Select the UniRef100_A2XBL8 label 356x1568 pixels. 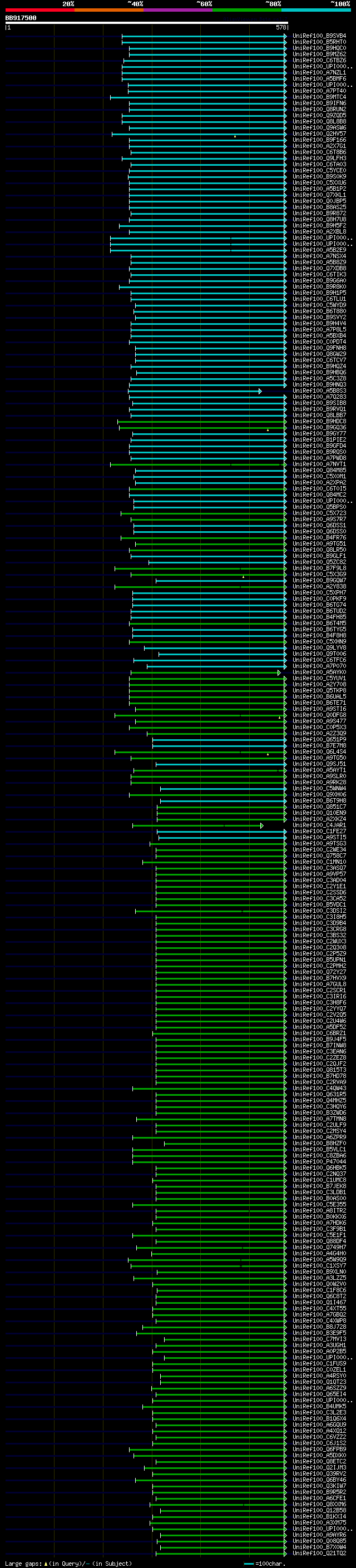point(319,232)
